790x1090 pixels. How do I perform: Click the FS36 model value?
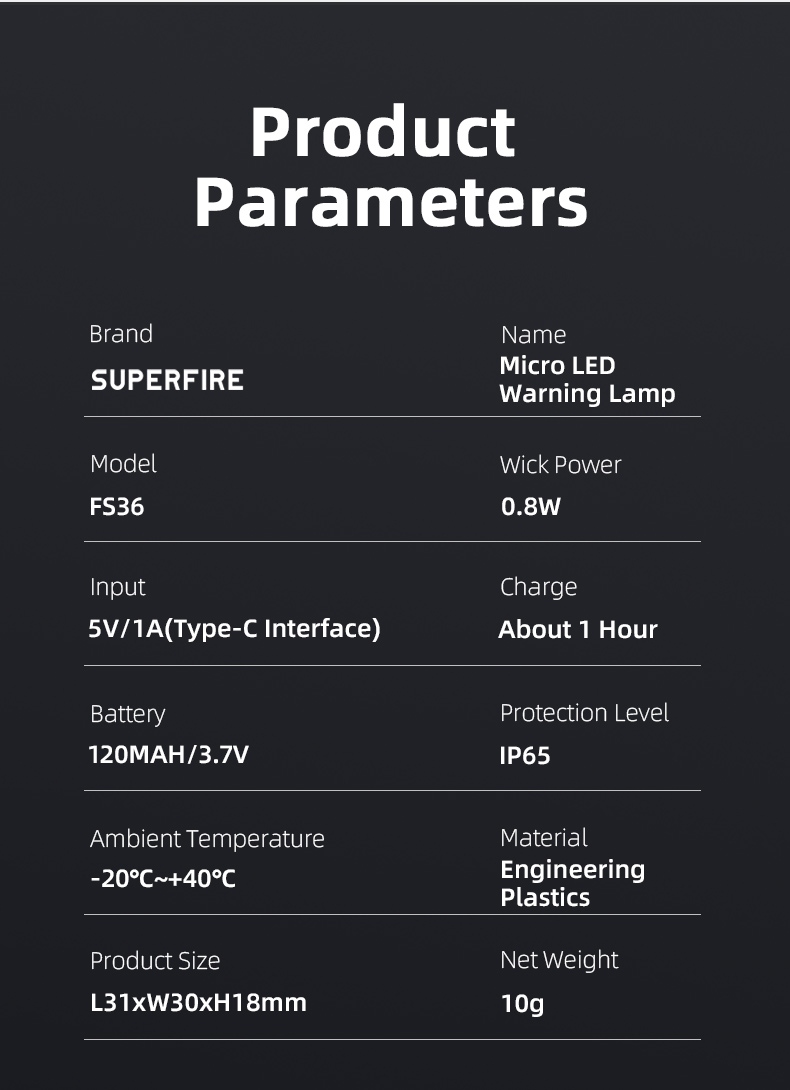(117, 507)
